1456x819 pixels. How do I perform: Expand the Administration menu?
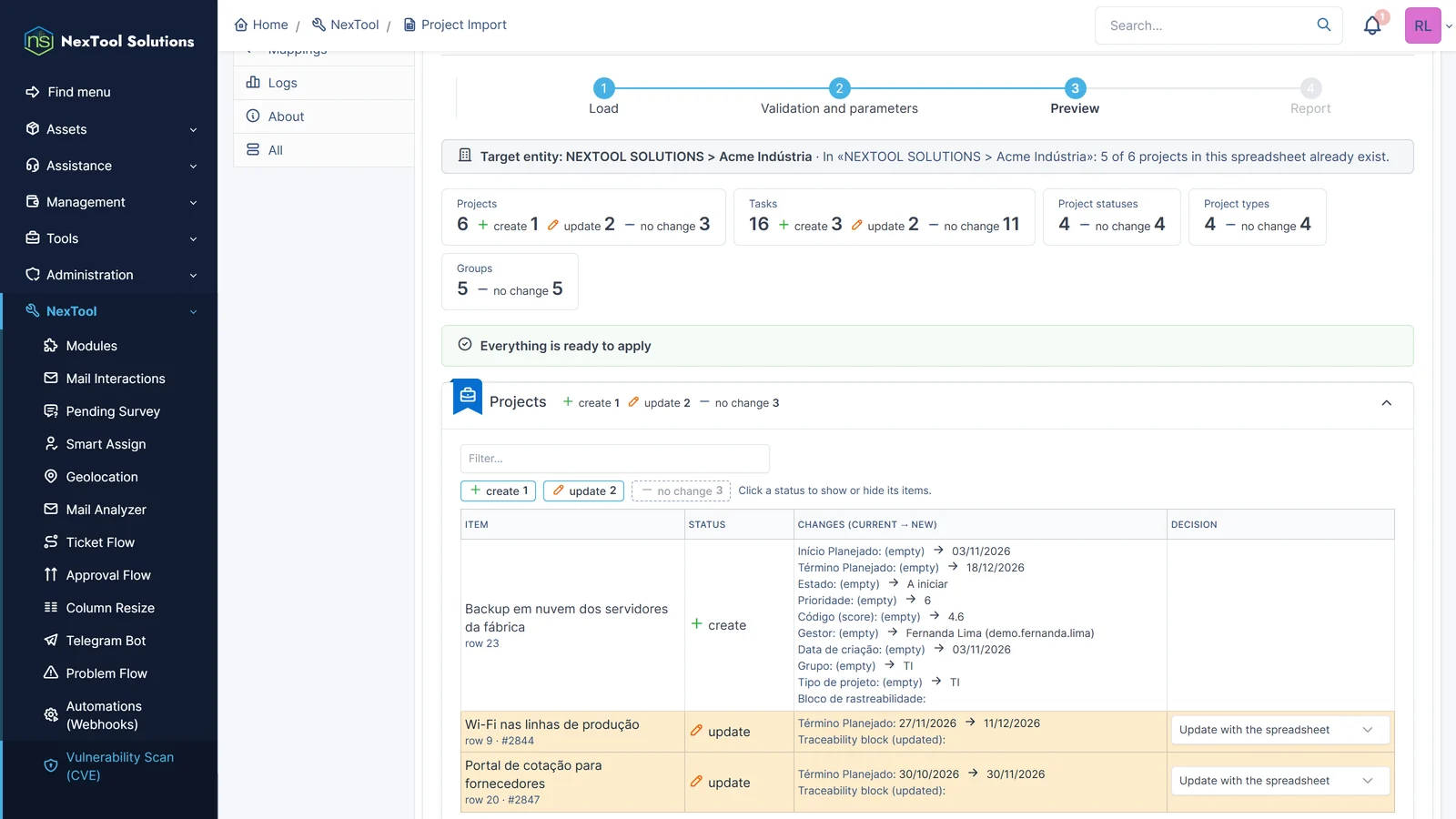[109, 275]
